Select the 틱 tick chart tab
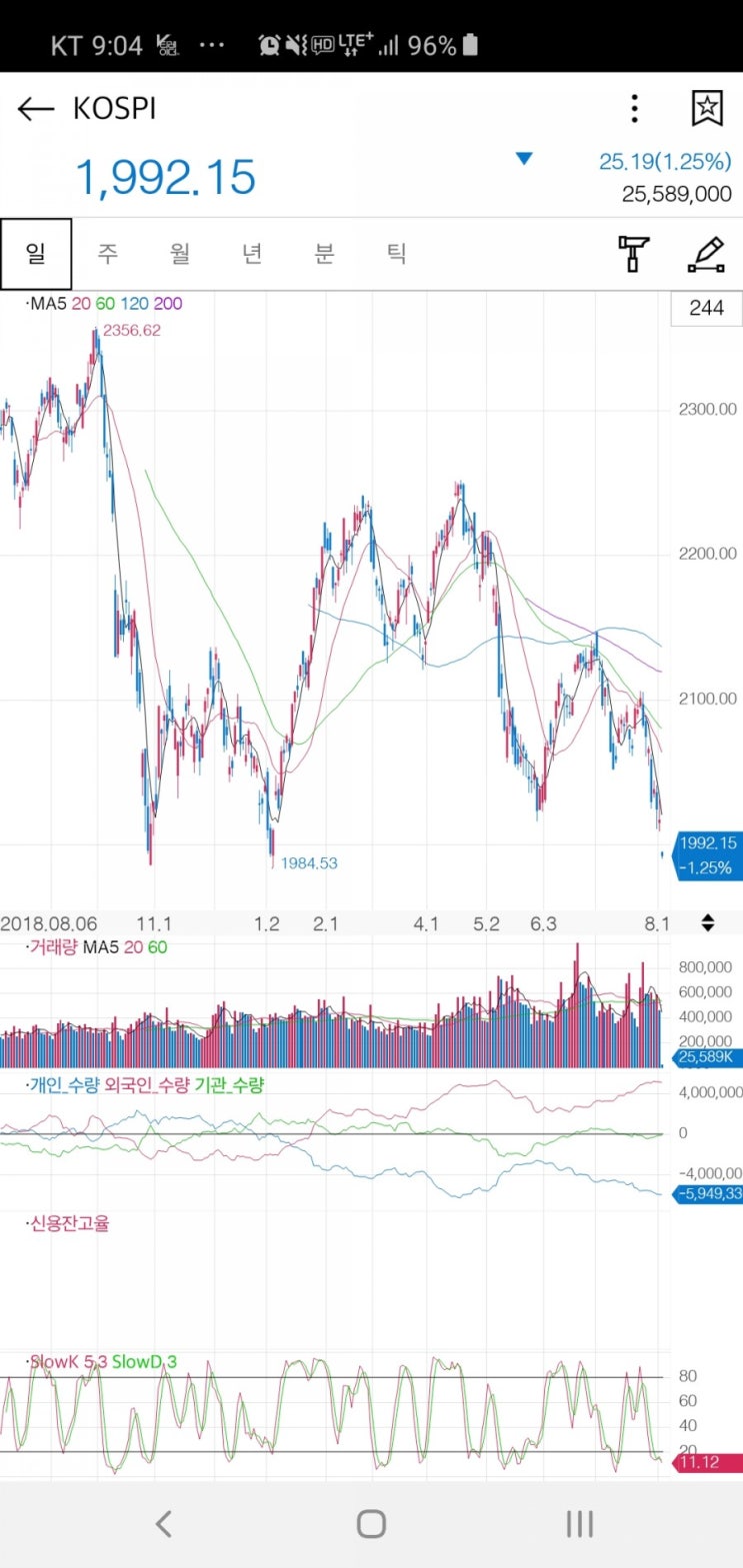This screenshot has width=743, height=1568. click(397, 254)
